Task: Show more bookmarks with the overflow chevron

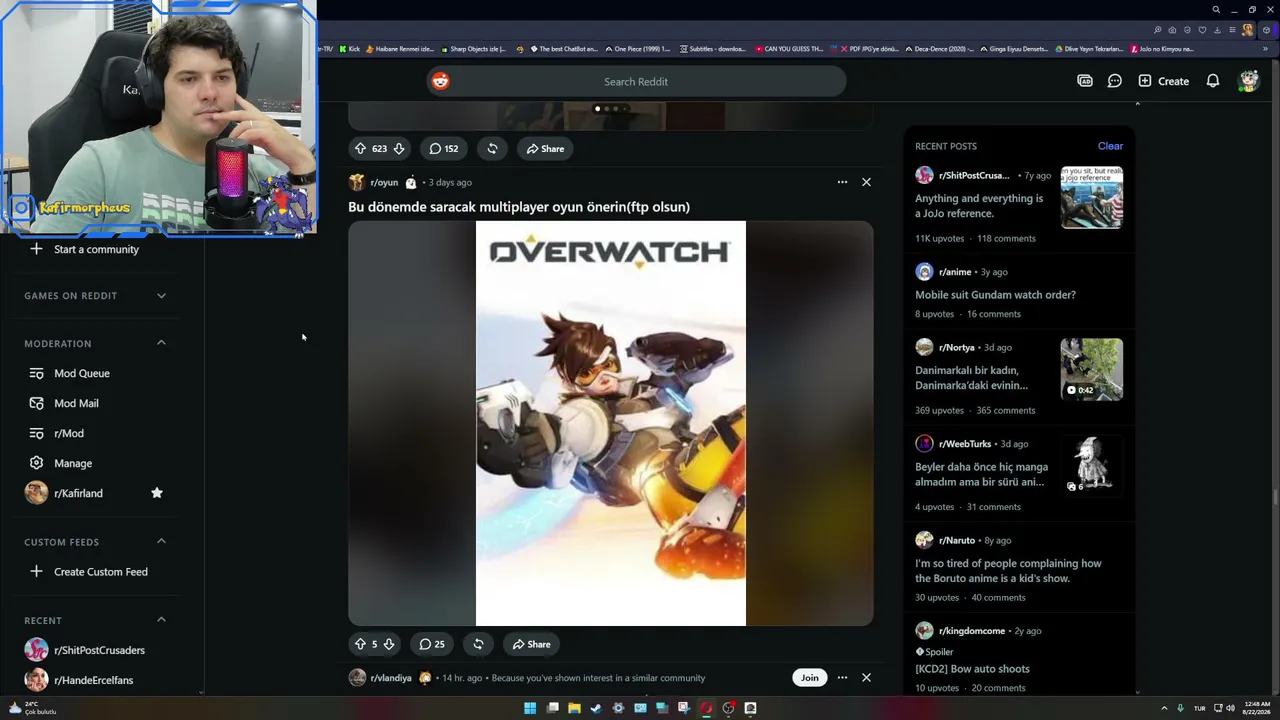Action: (1267, 49)
